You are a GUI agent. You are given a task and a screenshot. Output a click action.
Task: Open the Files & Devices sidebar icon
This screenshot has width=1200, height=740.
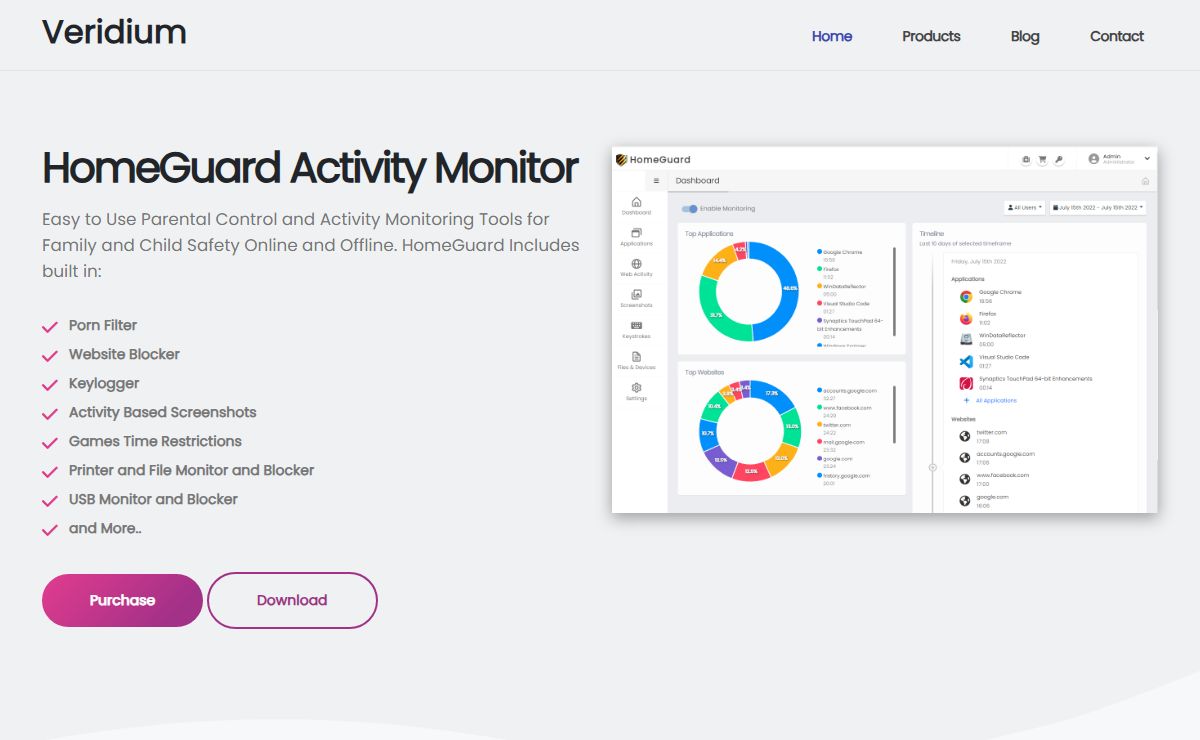coord(636,357)
